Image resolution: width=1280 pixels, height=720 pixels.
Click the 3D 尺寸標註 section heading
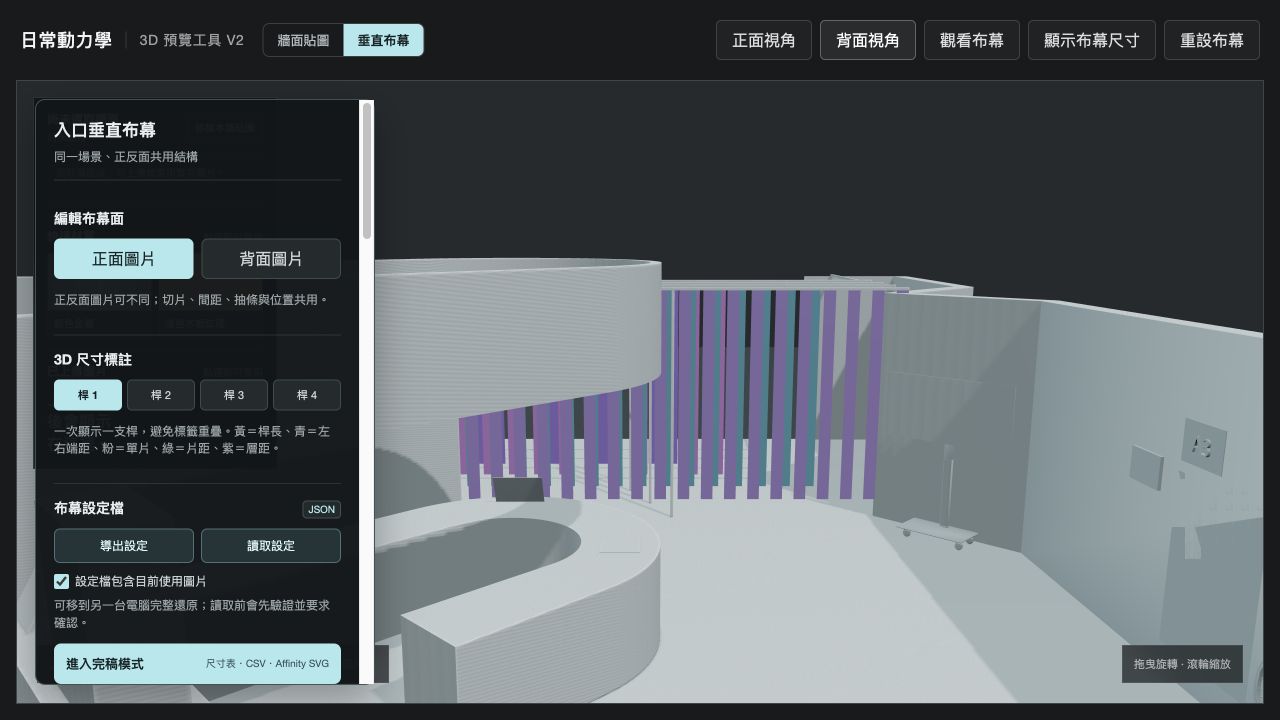click(93, 359)
